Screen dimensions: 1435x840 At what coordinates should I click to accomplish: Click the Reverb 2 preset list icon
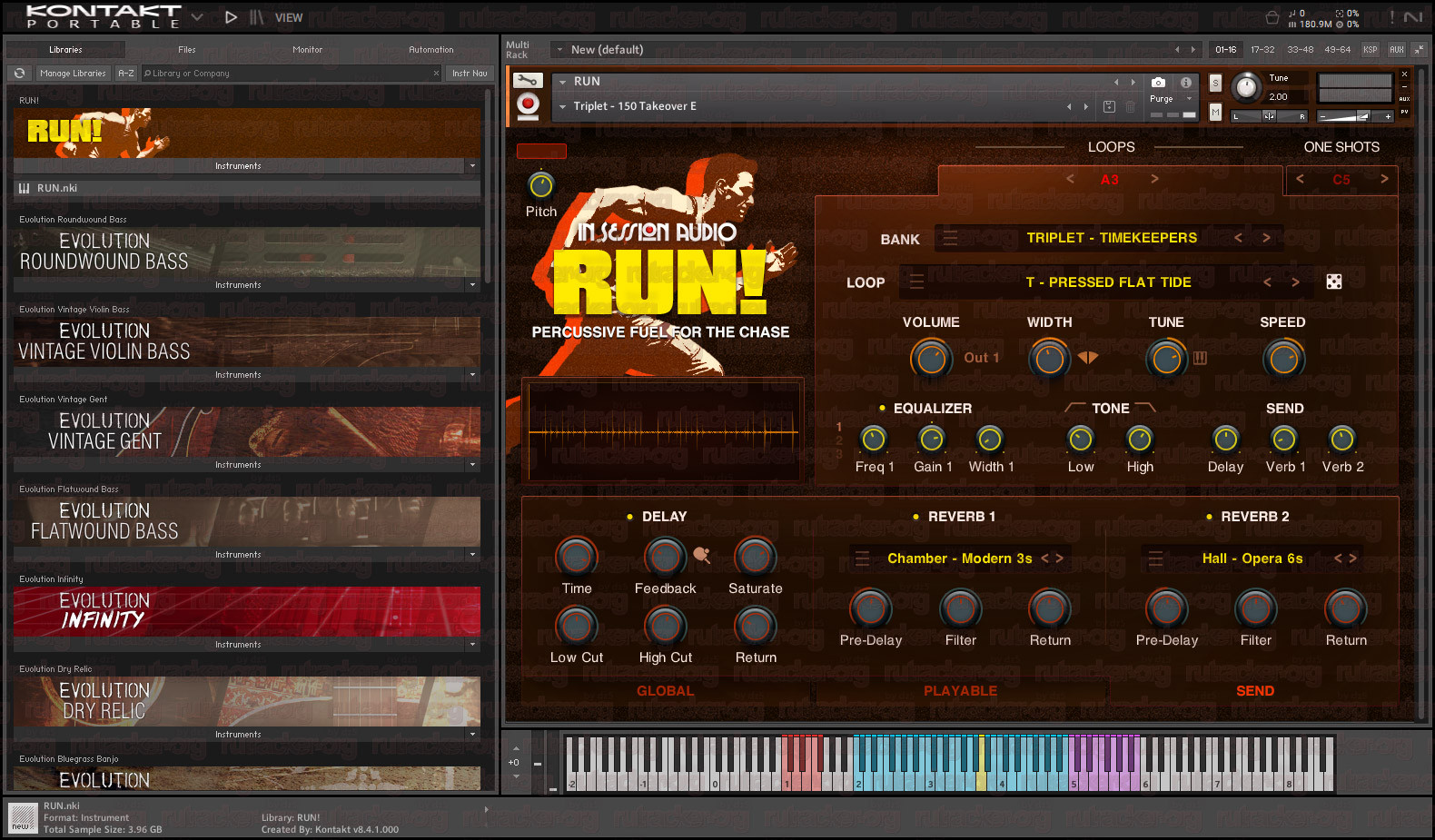pos(1155,558)
